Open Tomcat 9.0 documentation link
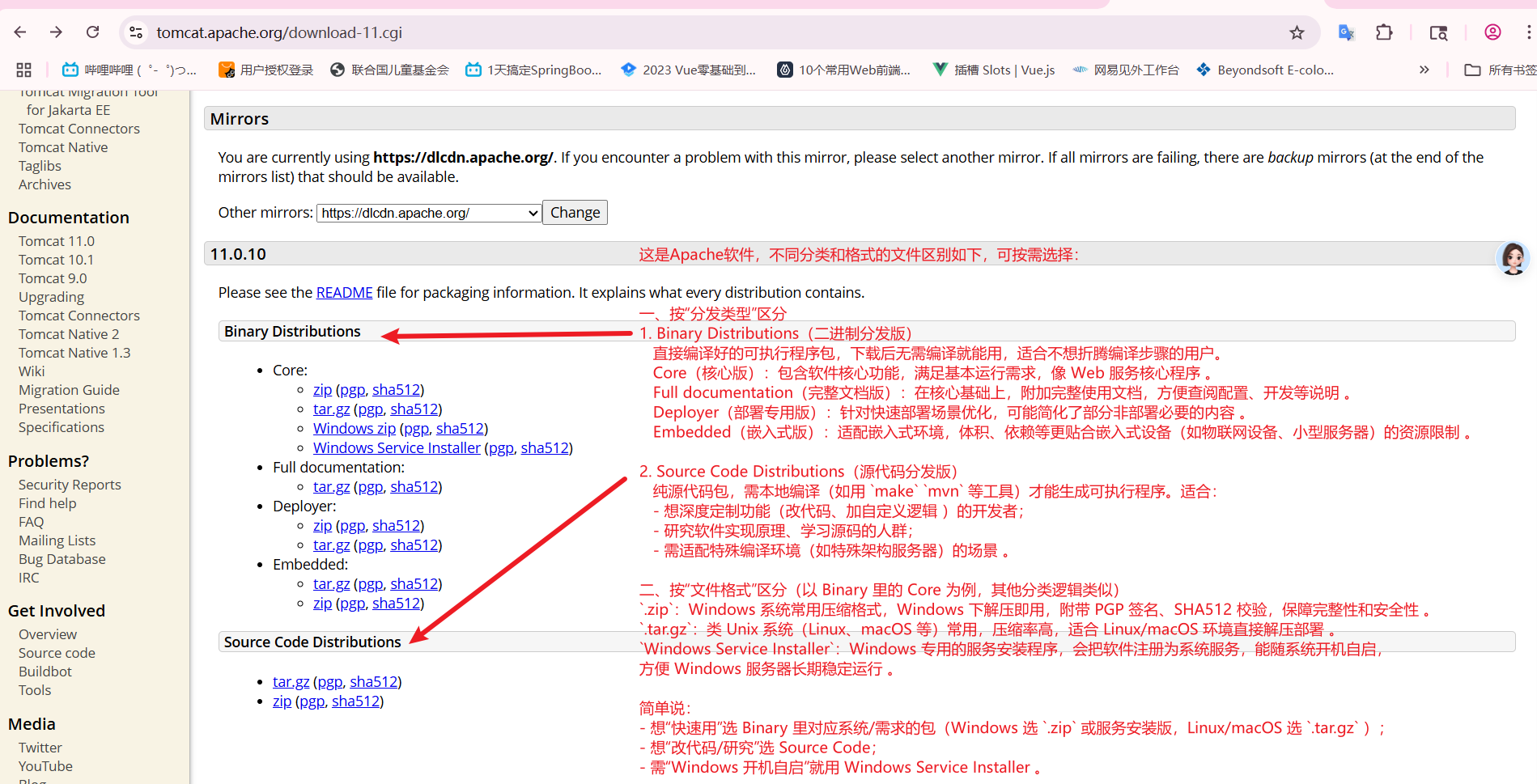 click(x=53, y=278)
